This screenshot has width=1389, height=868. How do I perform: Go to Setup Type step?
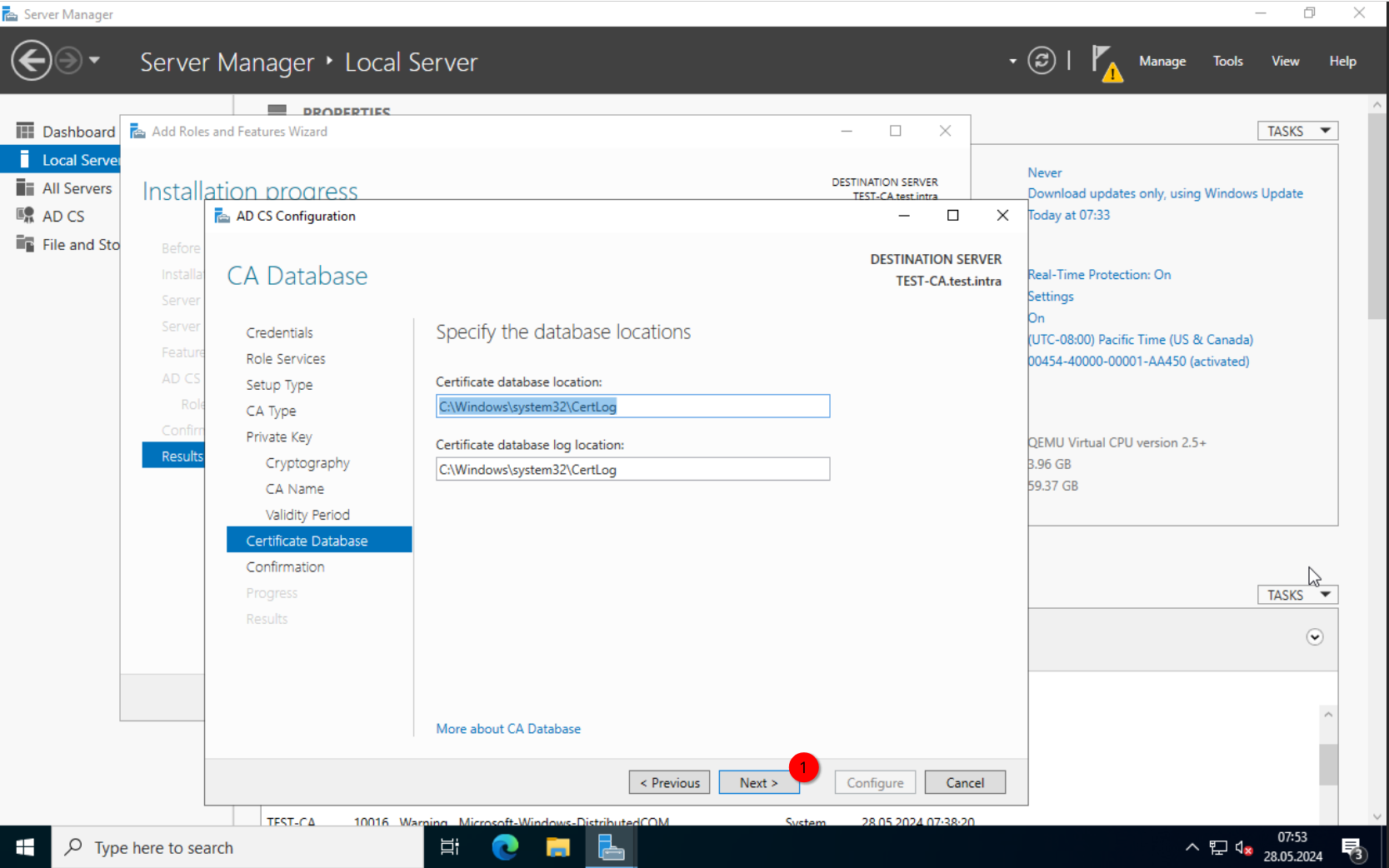click(x=279, y=385)
